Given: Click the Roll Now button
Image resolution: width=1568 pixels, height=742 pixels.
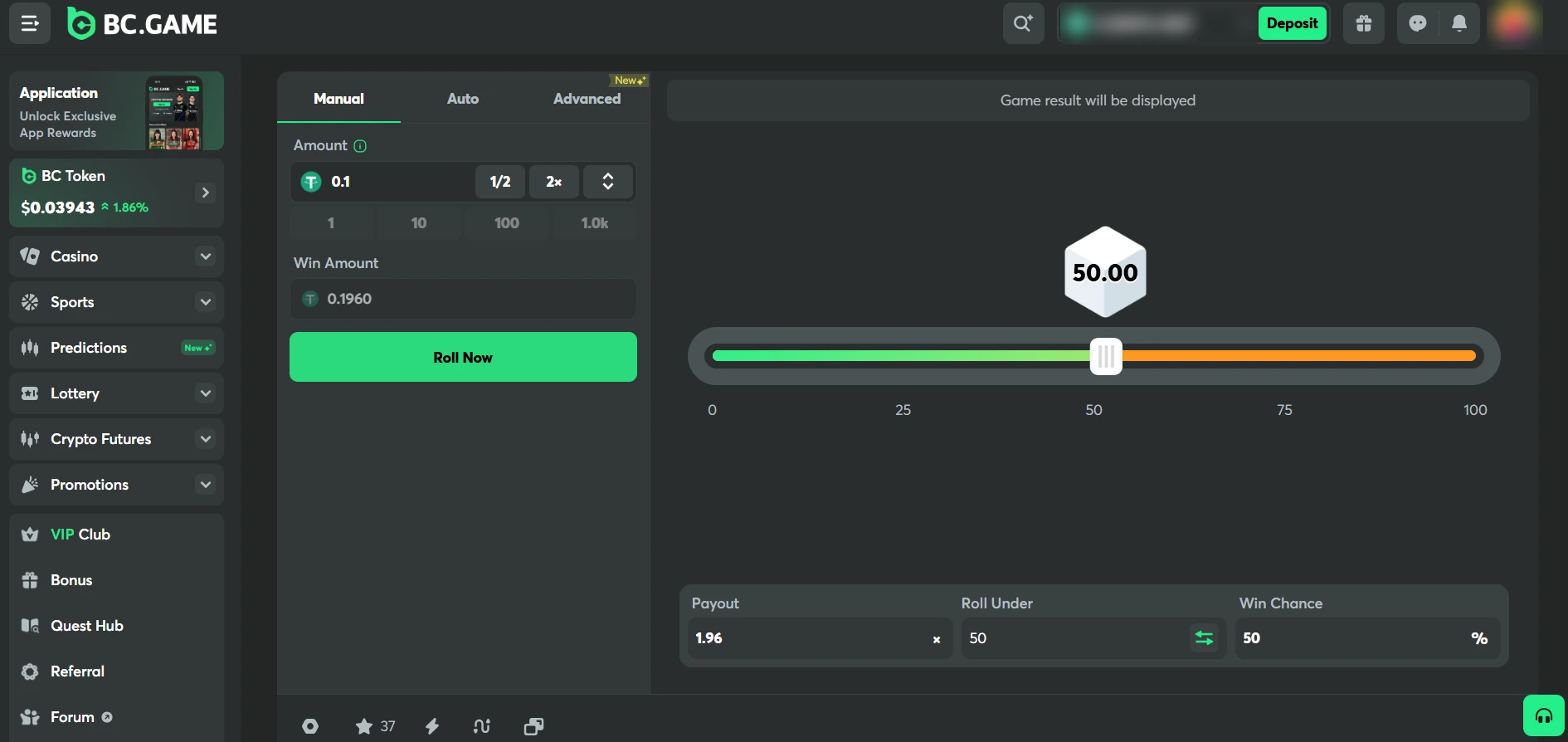Looking at the screenshot, I should coord(463,357).
